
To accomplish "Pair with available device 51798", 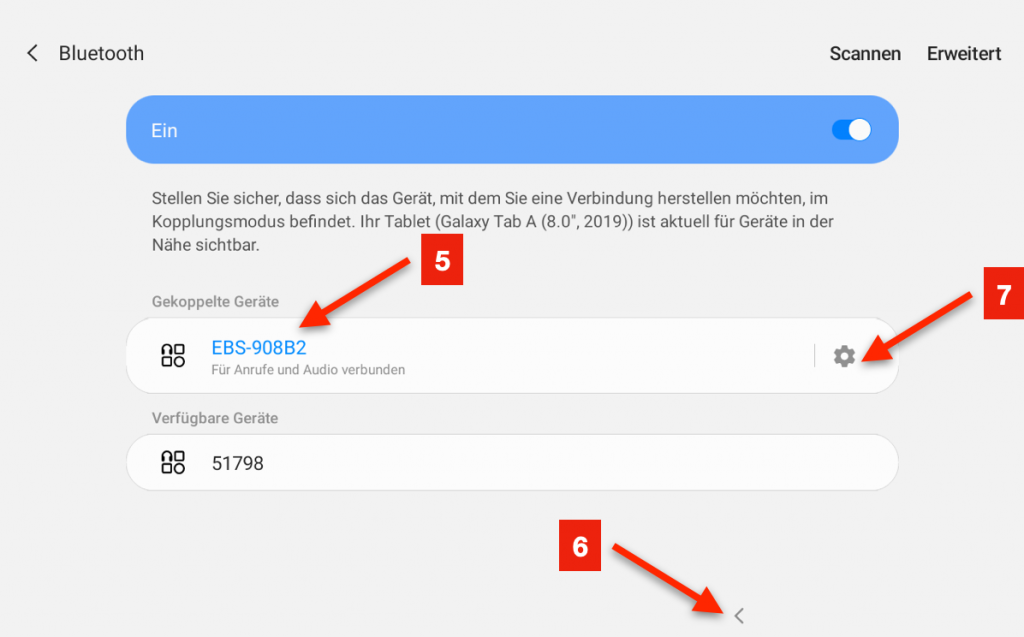I will tap(238, 463).
